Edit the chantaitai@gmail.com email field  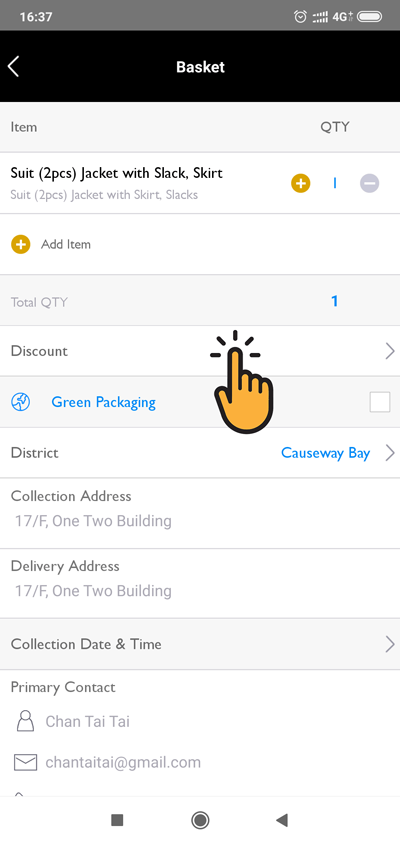(123, 762)
